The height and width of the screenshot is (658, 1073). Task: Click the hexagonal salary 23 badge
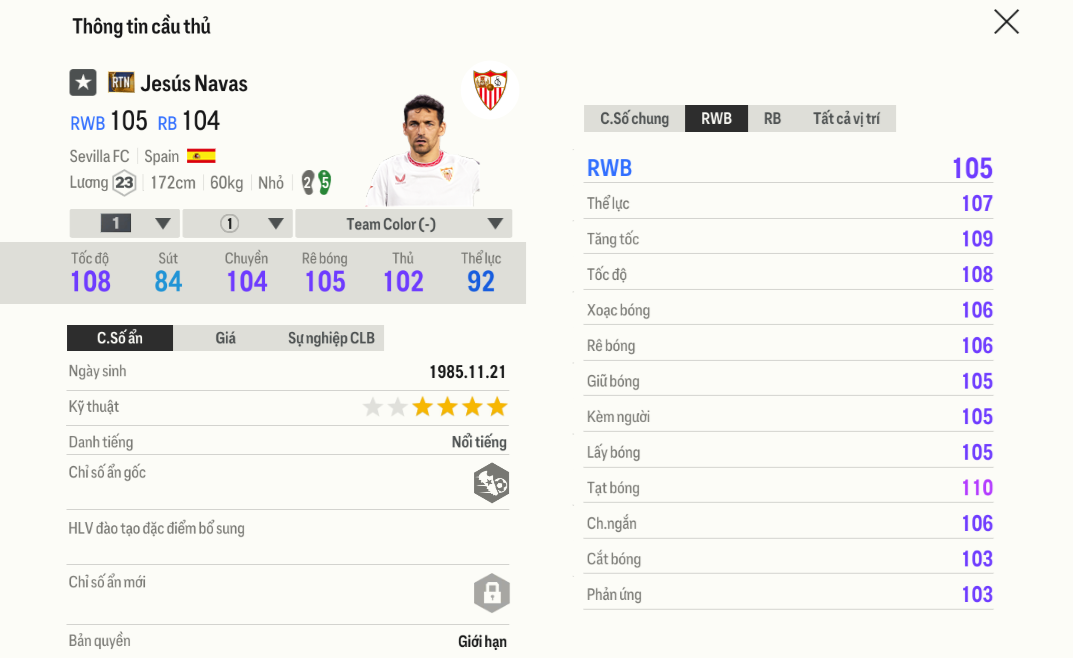[124, 183]
